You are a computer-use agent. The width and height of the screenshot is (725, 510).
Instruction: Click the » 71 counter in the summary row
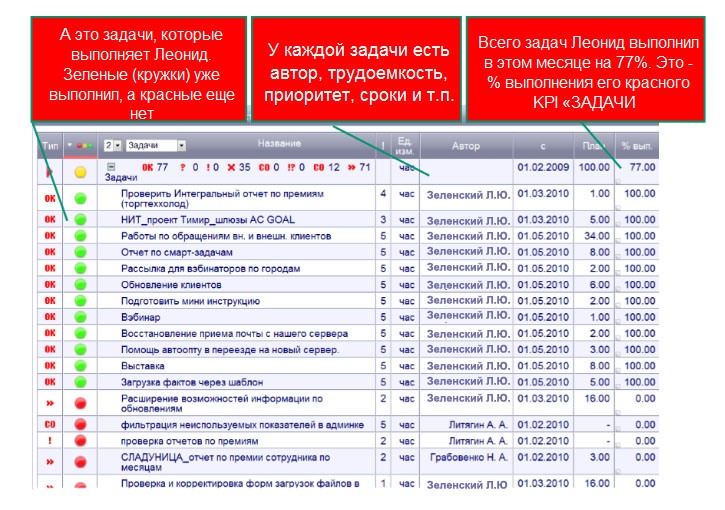click(359, 167)
